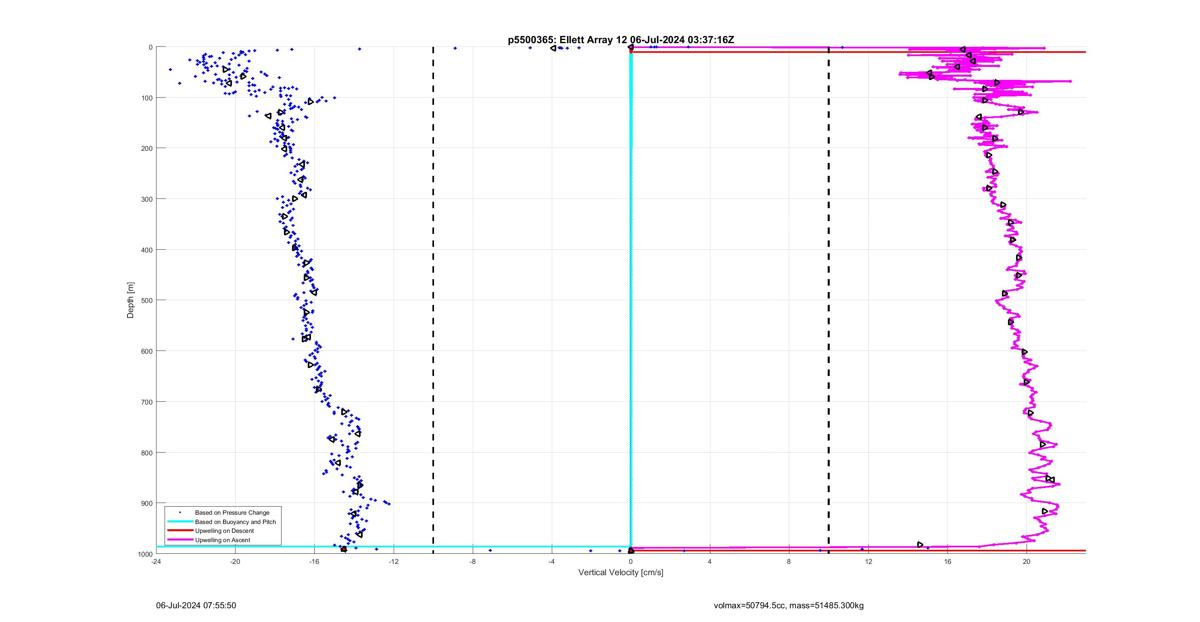The width and height of the screenshot is (1200, 622).
Task: Click the '-4' velocity tick label
Action: click(x=551, y=562)
